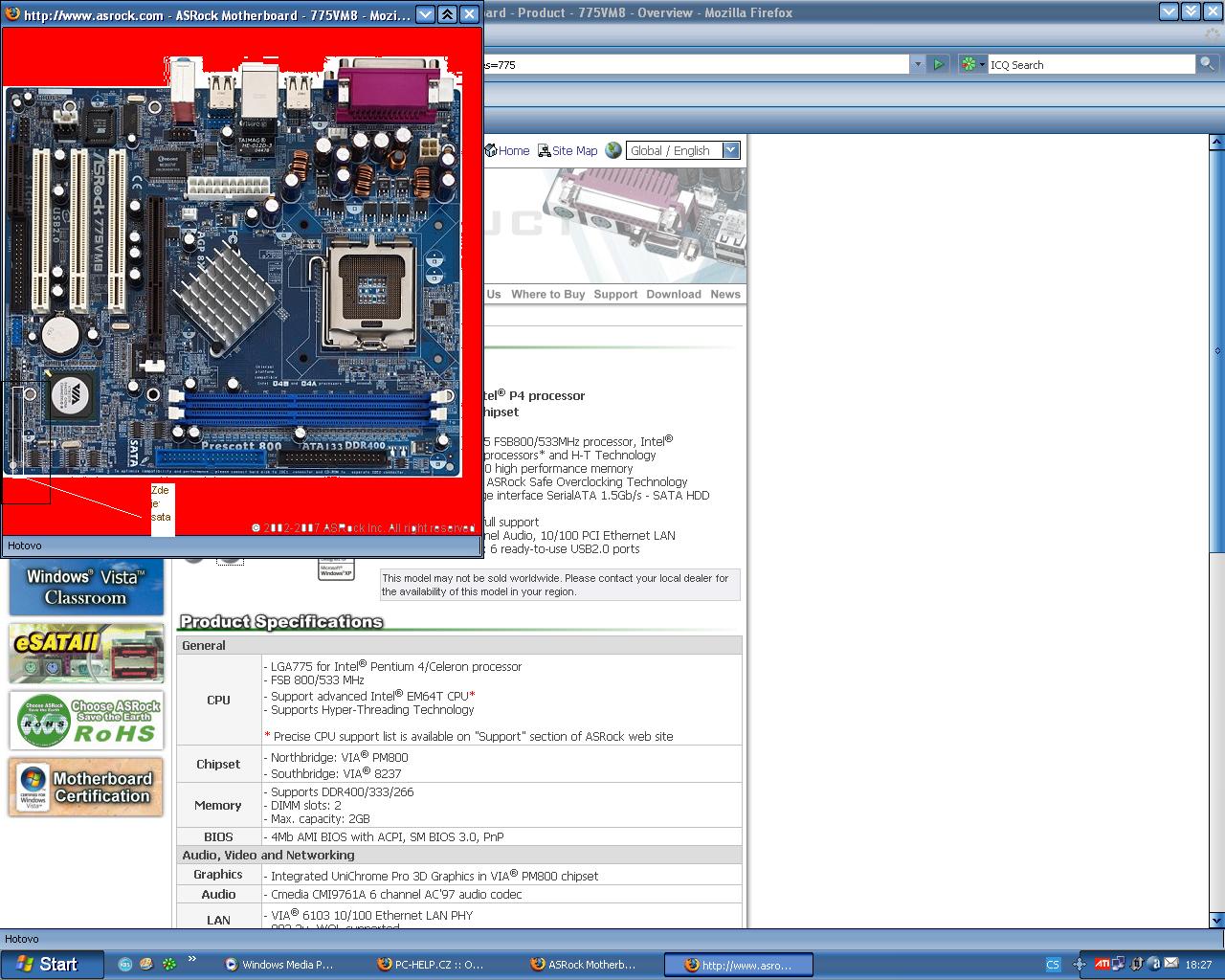Click the ATI tray icon
The height and width of the screenshot is (980, 1225).
click(x=1102, y=964)
